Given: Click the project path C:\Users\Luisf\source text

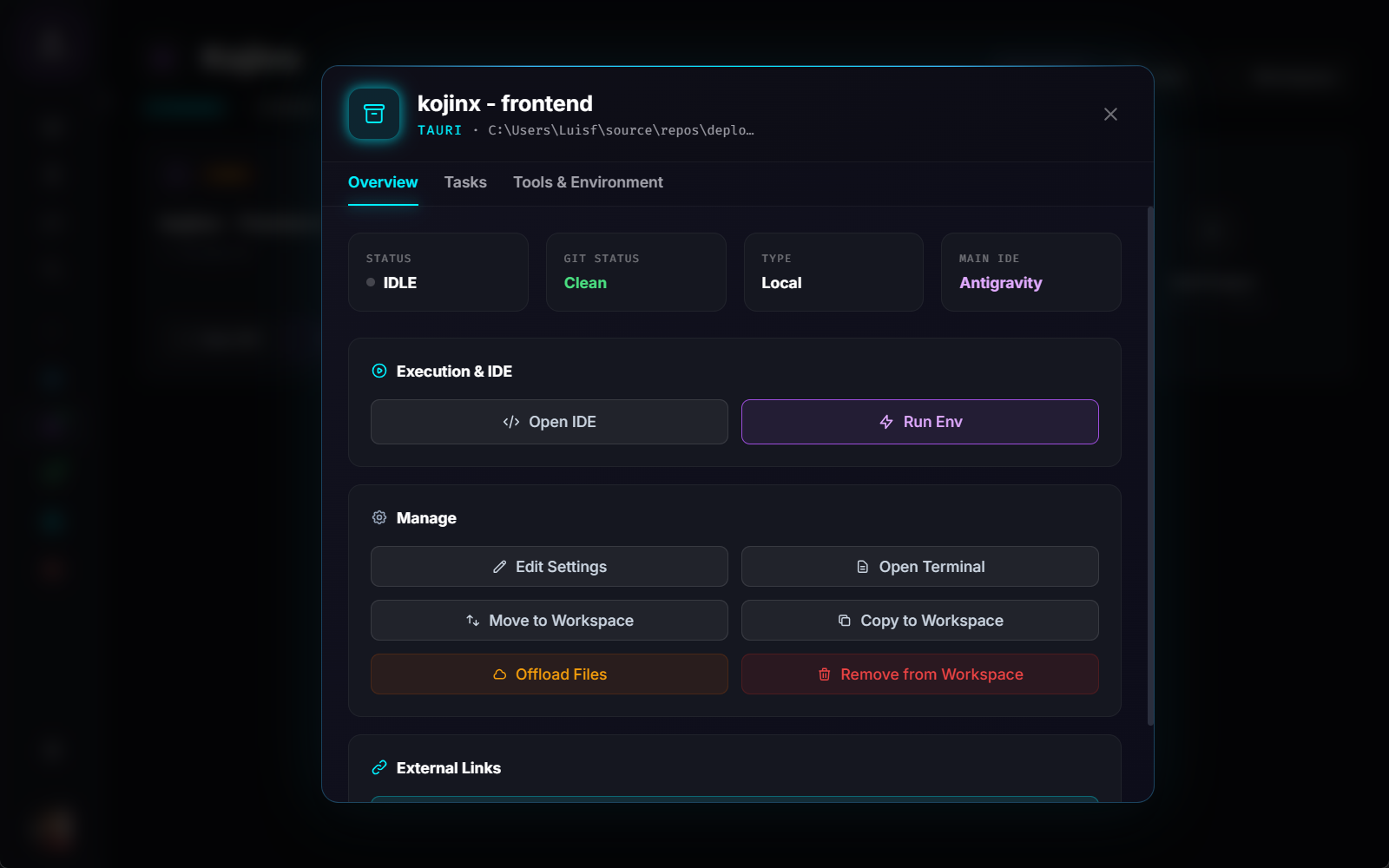Looking at the screenshot, I should [x=621, y=130].
